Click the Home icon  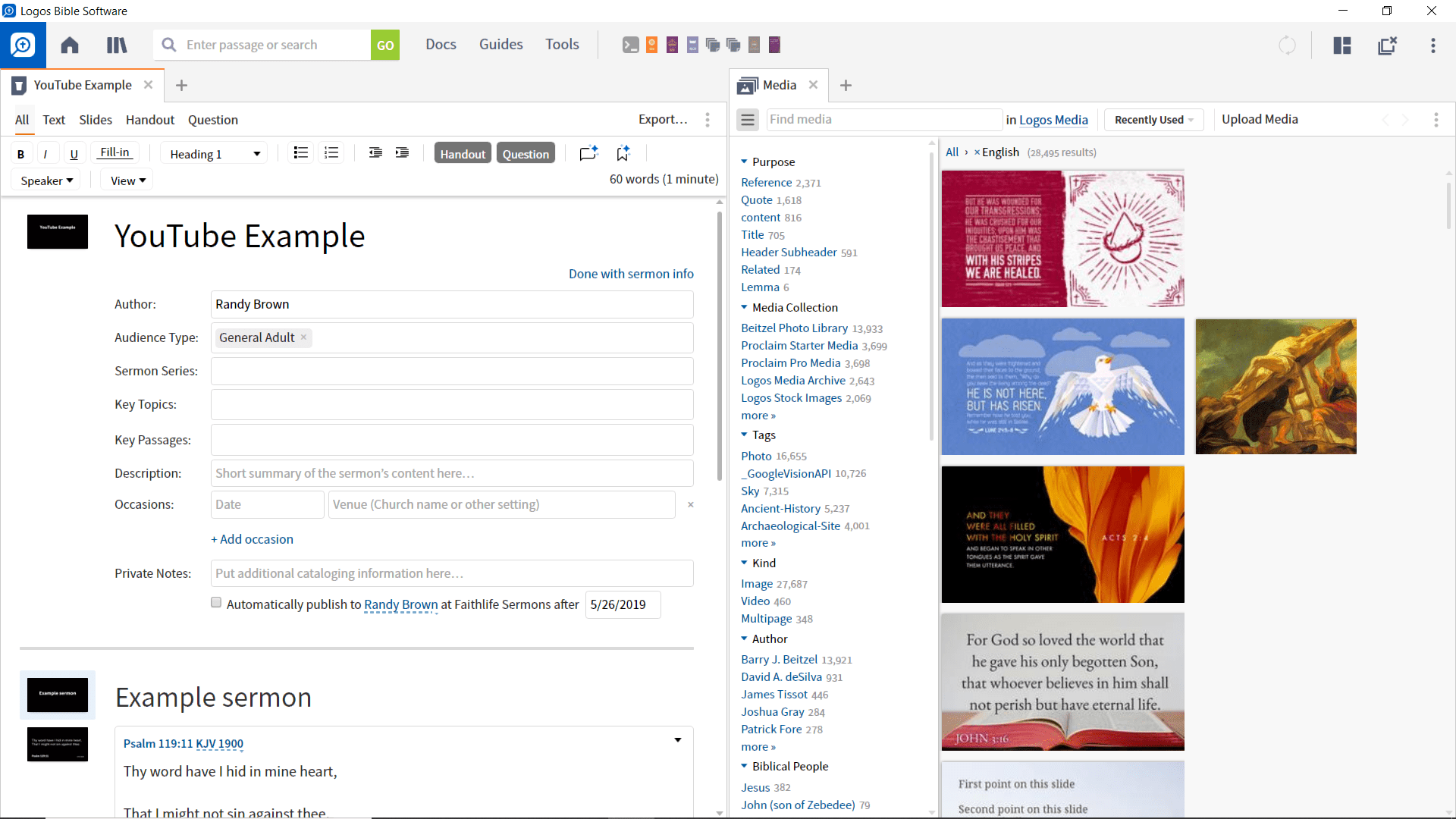coord(70,45)
